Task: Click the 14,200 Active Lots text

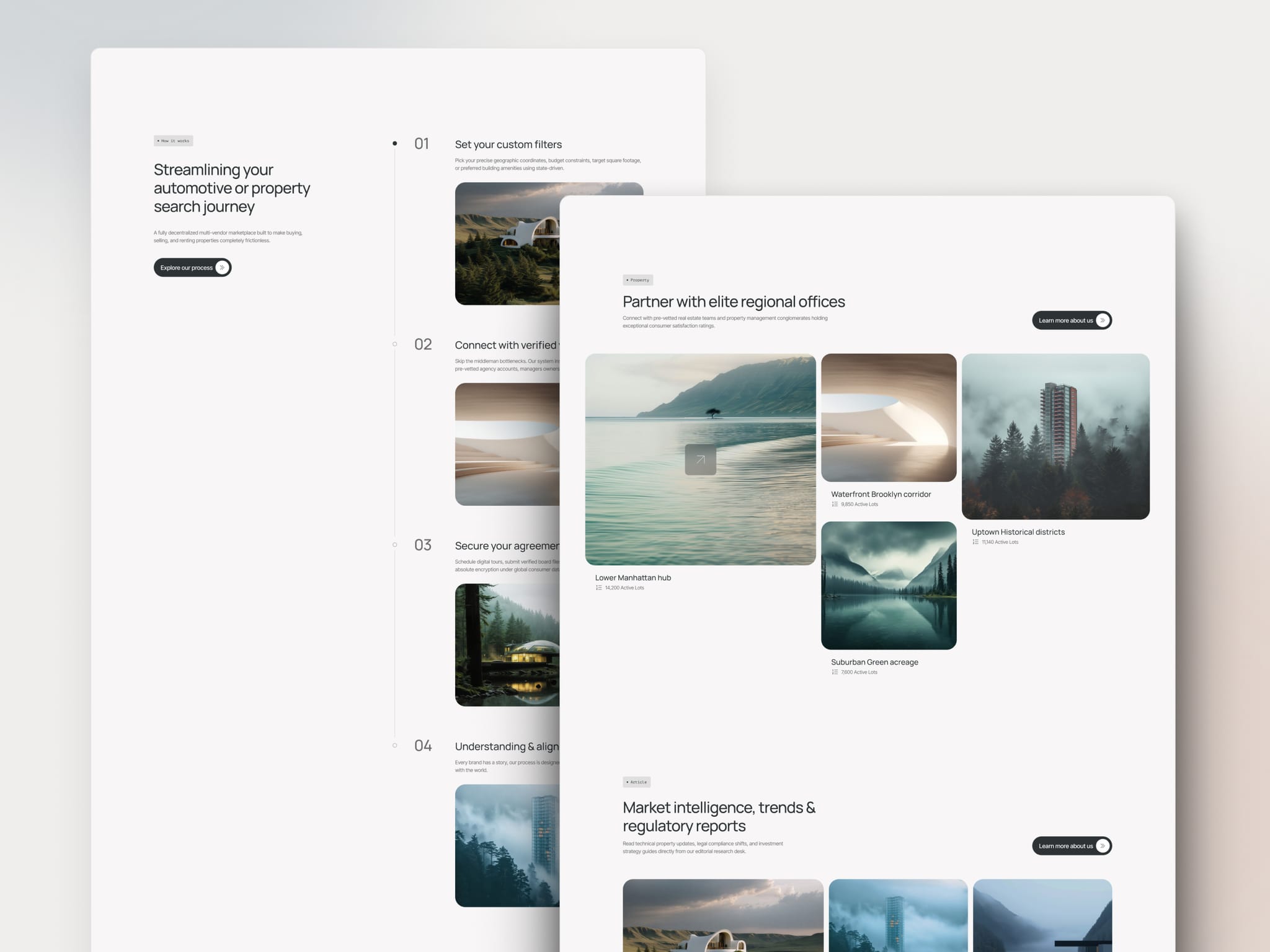Action: point(624,588)
